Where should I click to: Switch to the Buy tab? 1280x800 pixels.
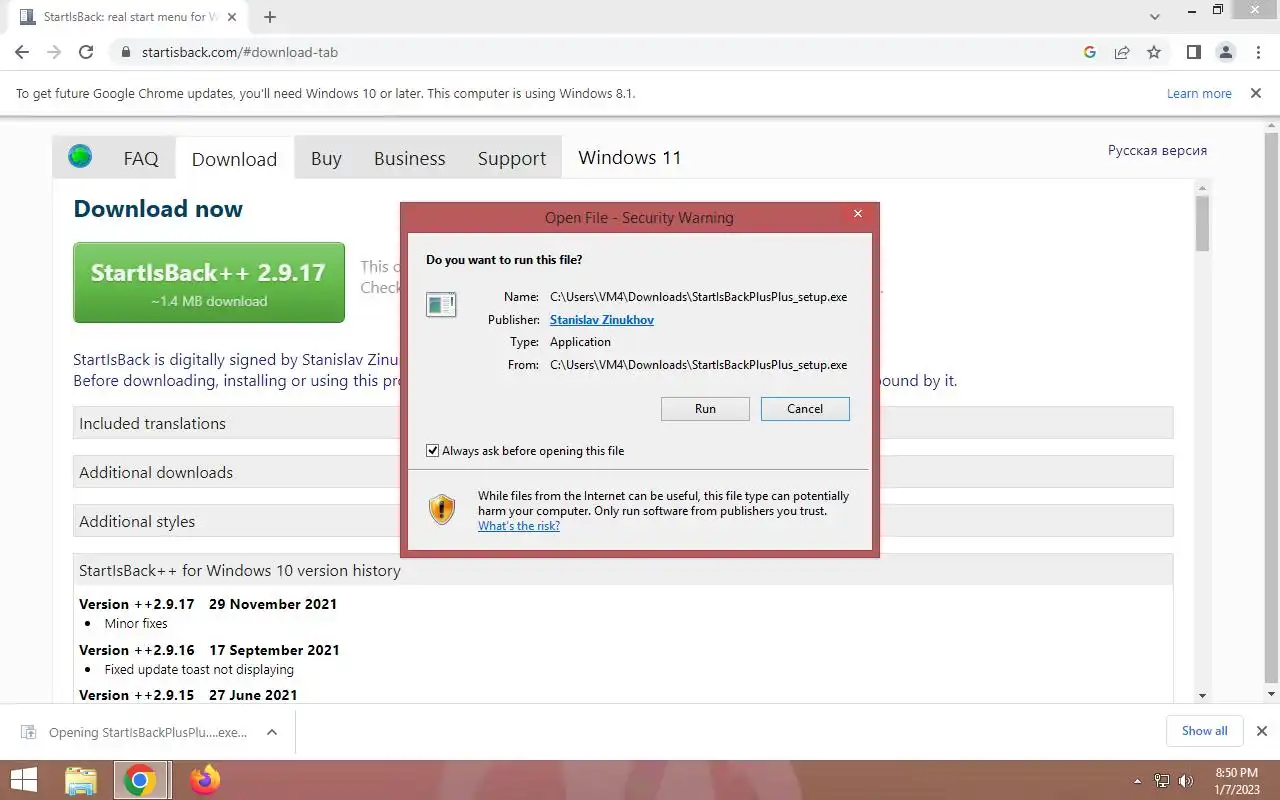[326, 158]
